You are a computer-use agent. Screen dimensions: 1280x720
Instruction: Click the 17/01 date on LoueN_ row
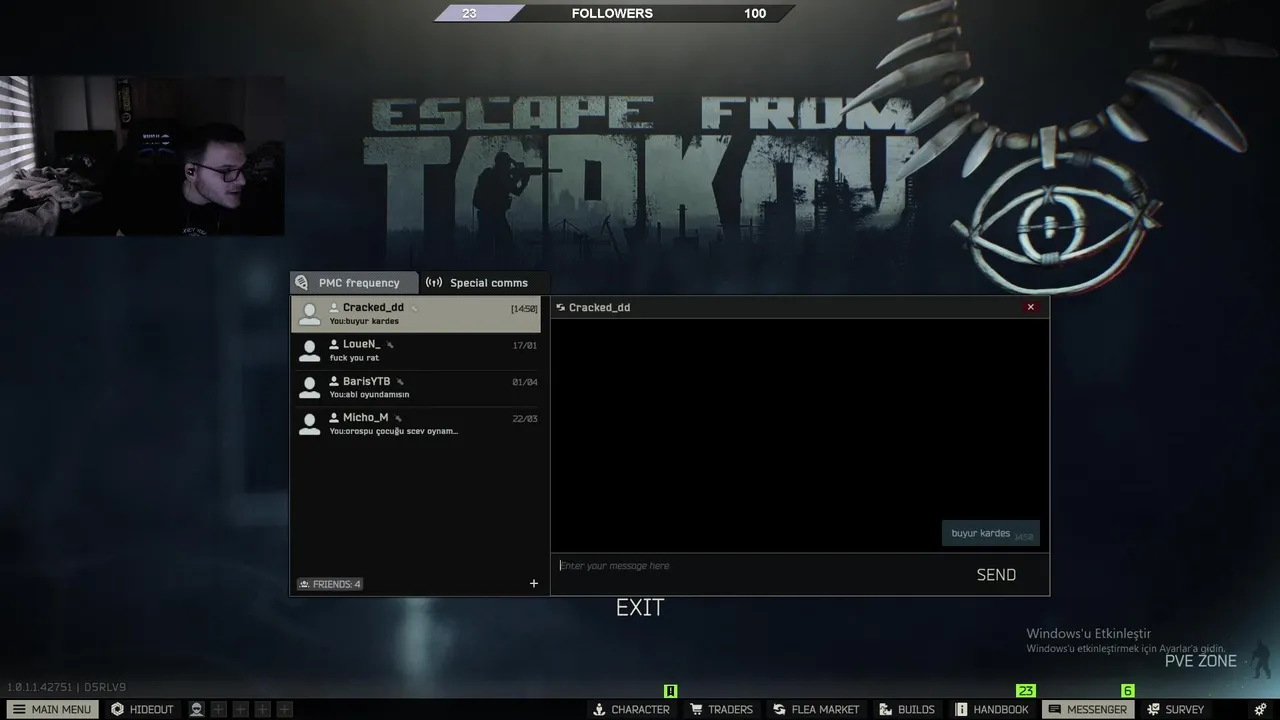524,346
